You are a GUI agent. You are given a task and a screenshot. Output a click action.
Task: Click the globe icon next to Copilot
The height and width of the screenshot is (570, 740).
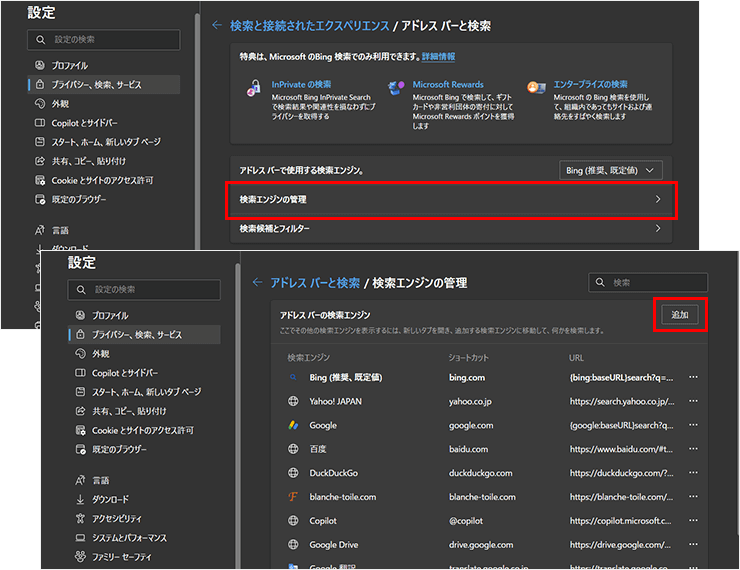(293, 520)
